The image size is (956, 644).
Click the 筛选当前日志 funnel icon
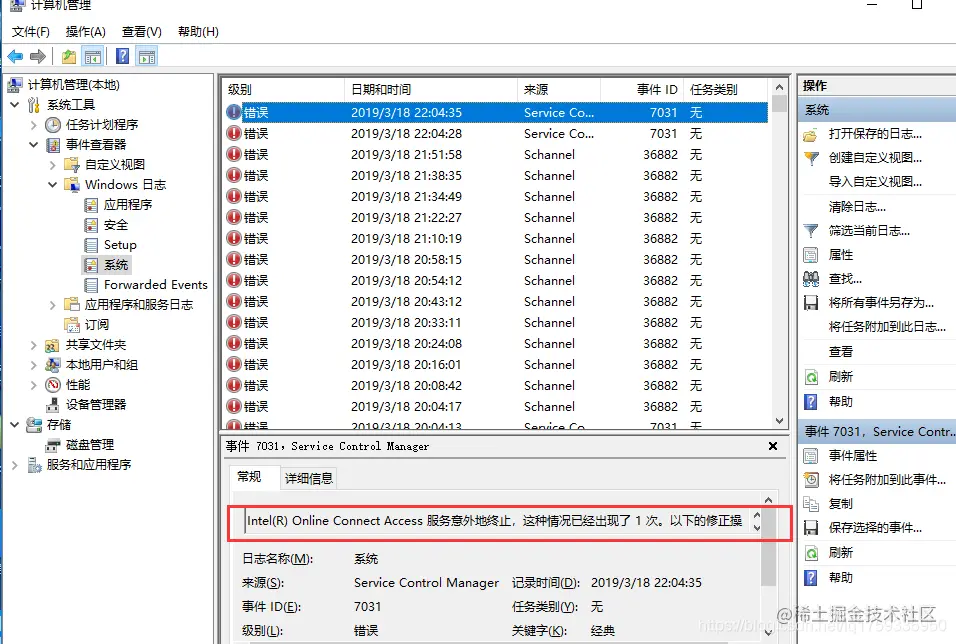point(811,231)
